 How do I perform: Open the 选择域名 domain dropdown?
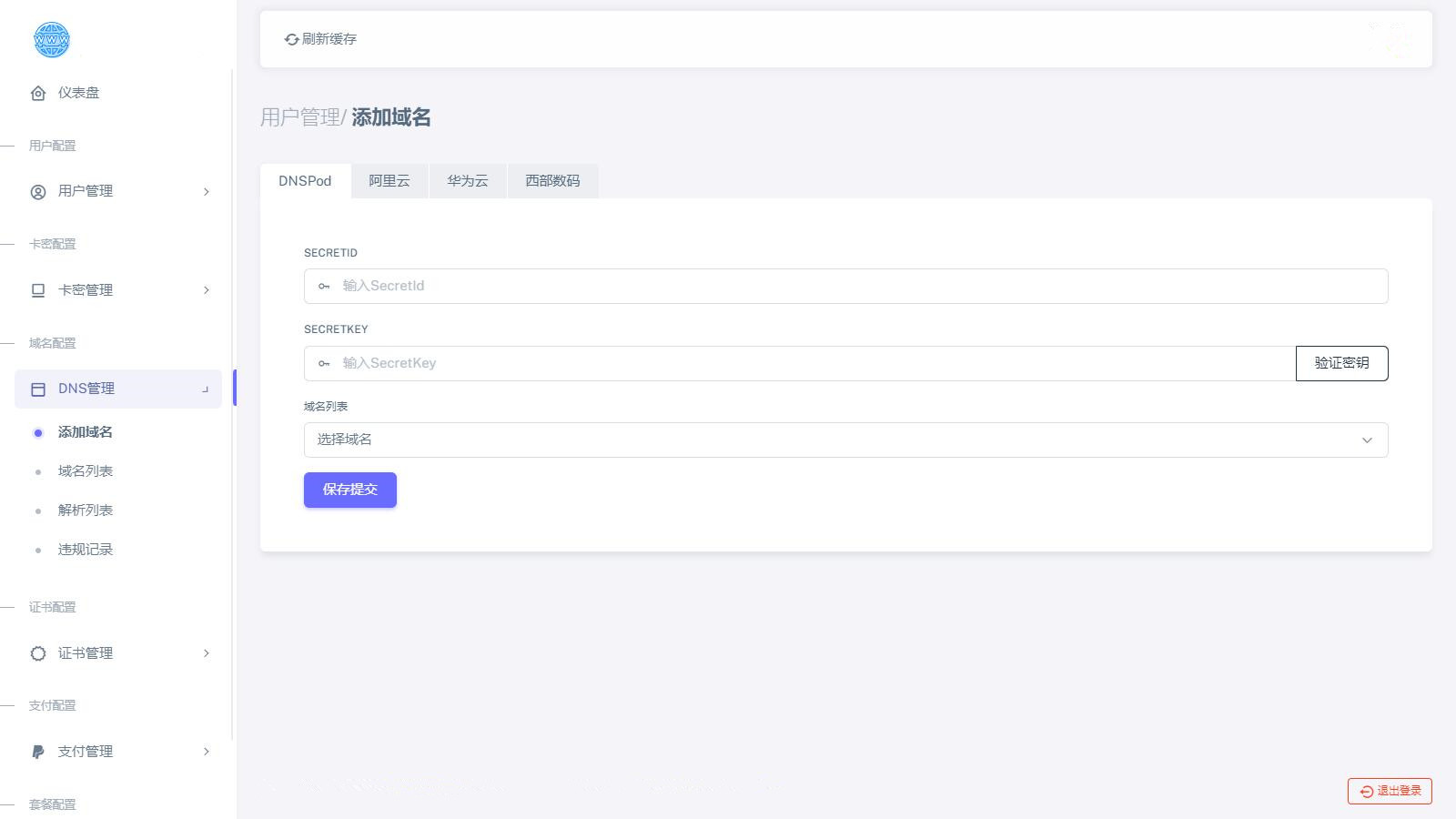tap(845, 440)
